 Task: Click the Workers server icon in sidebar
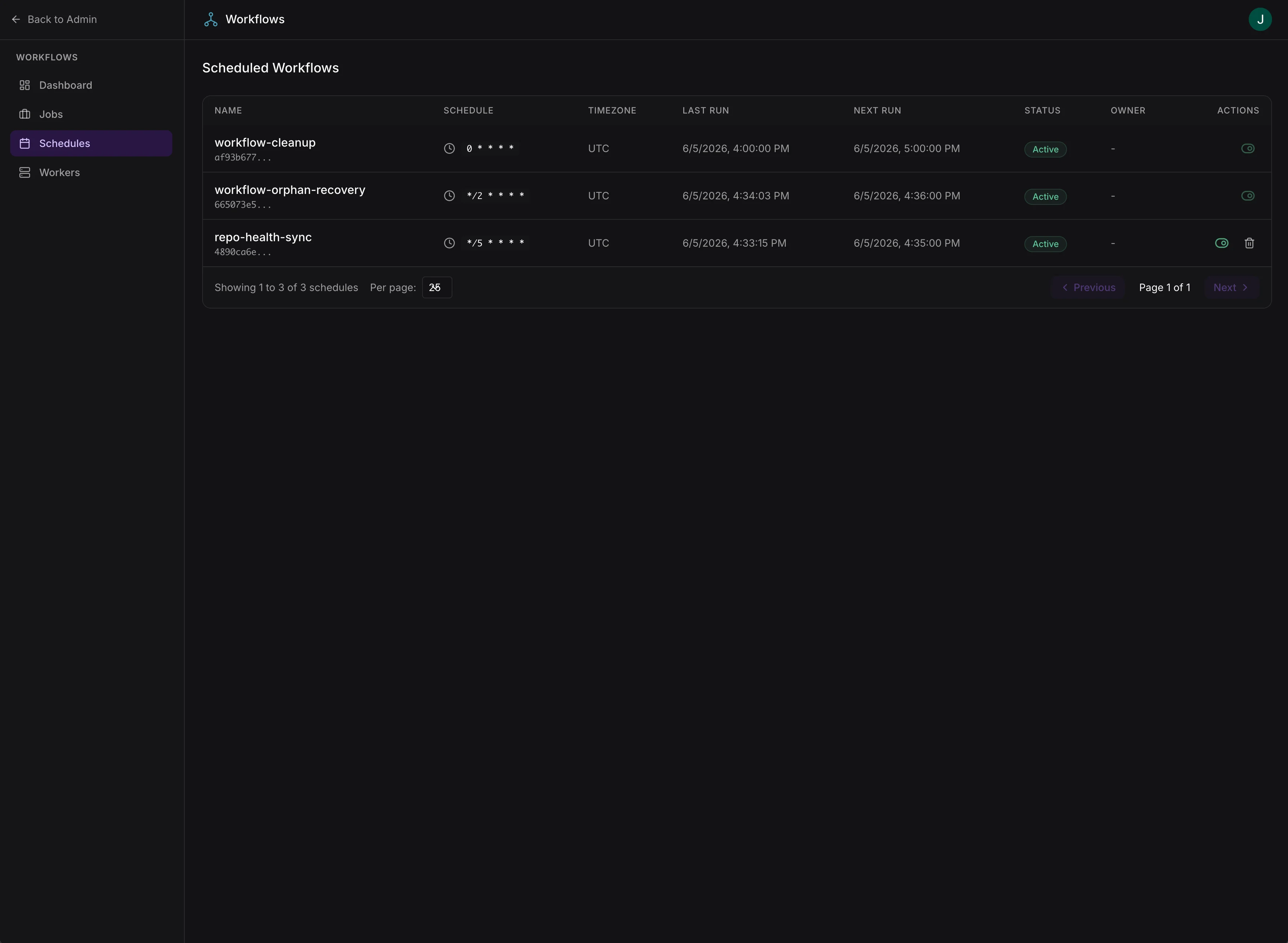[x=24, y=172]
